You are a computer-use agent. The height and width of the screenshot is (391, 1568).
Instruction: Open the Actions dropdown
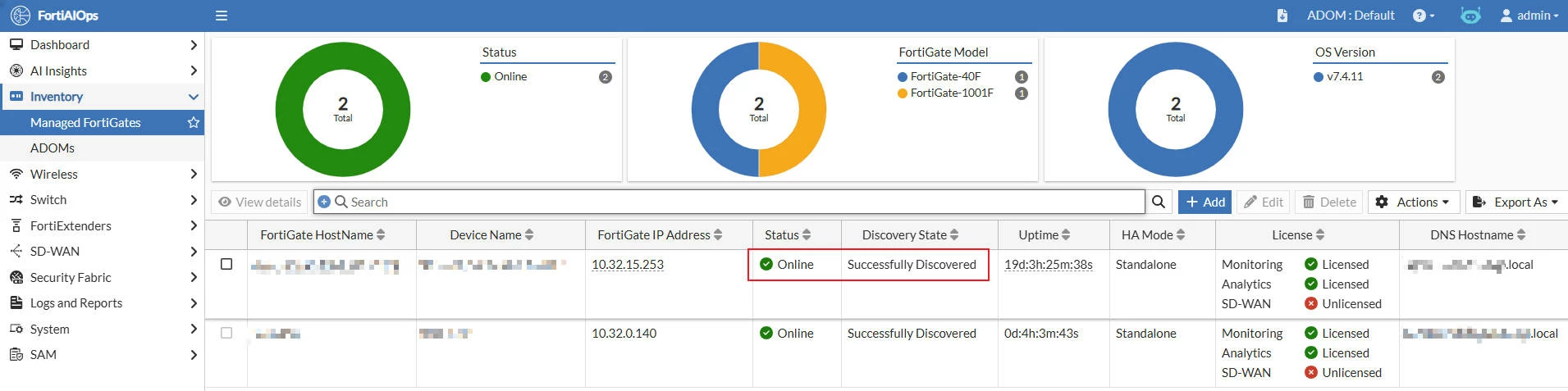(x=1412, y=202)
